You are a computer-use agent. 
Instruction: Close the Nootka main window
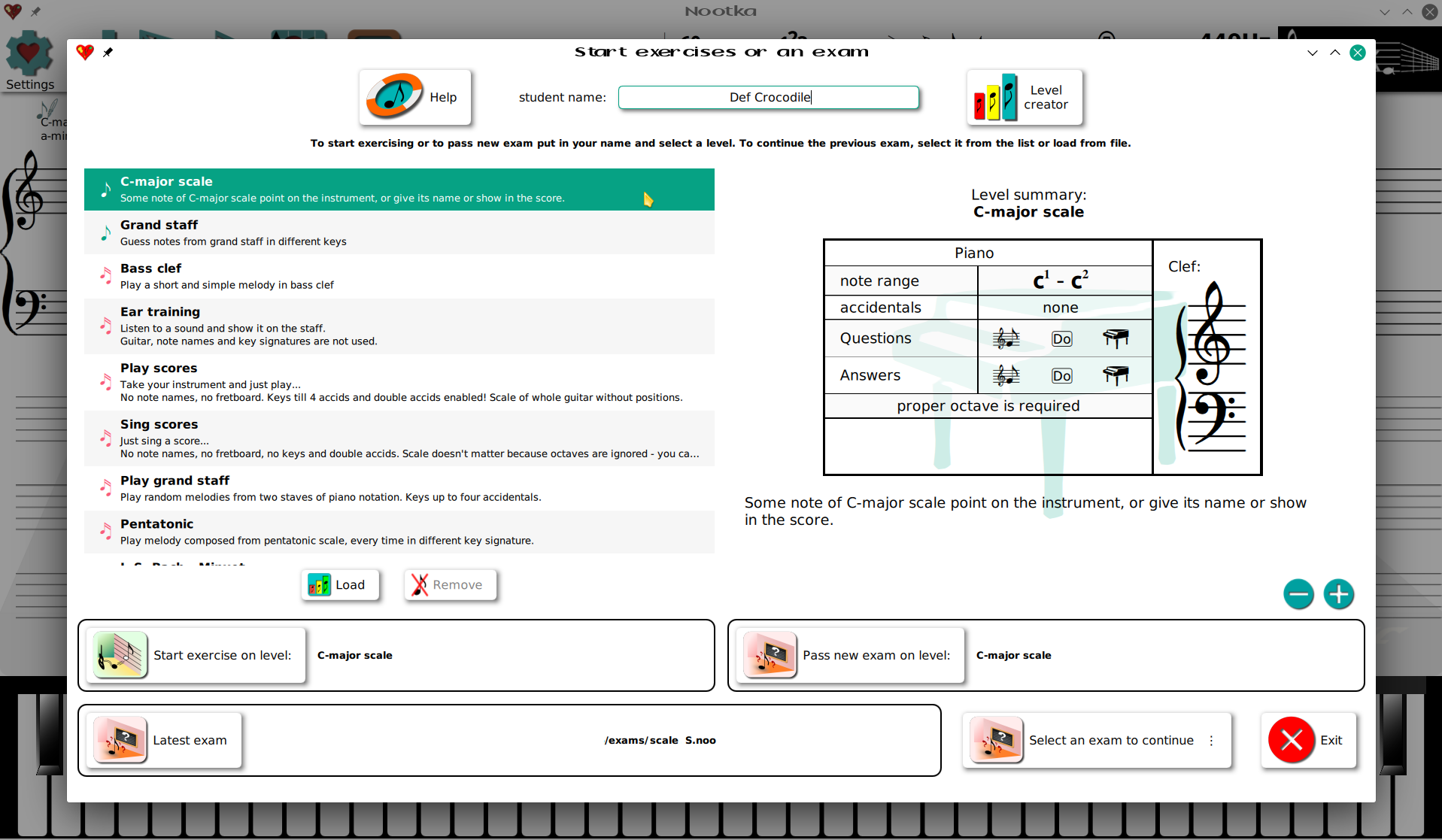click(1430, 11)
